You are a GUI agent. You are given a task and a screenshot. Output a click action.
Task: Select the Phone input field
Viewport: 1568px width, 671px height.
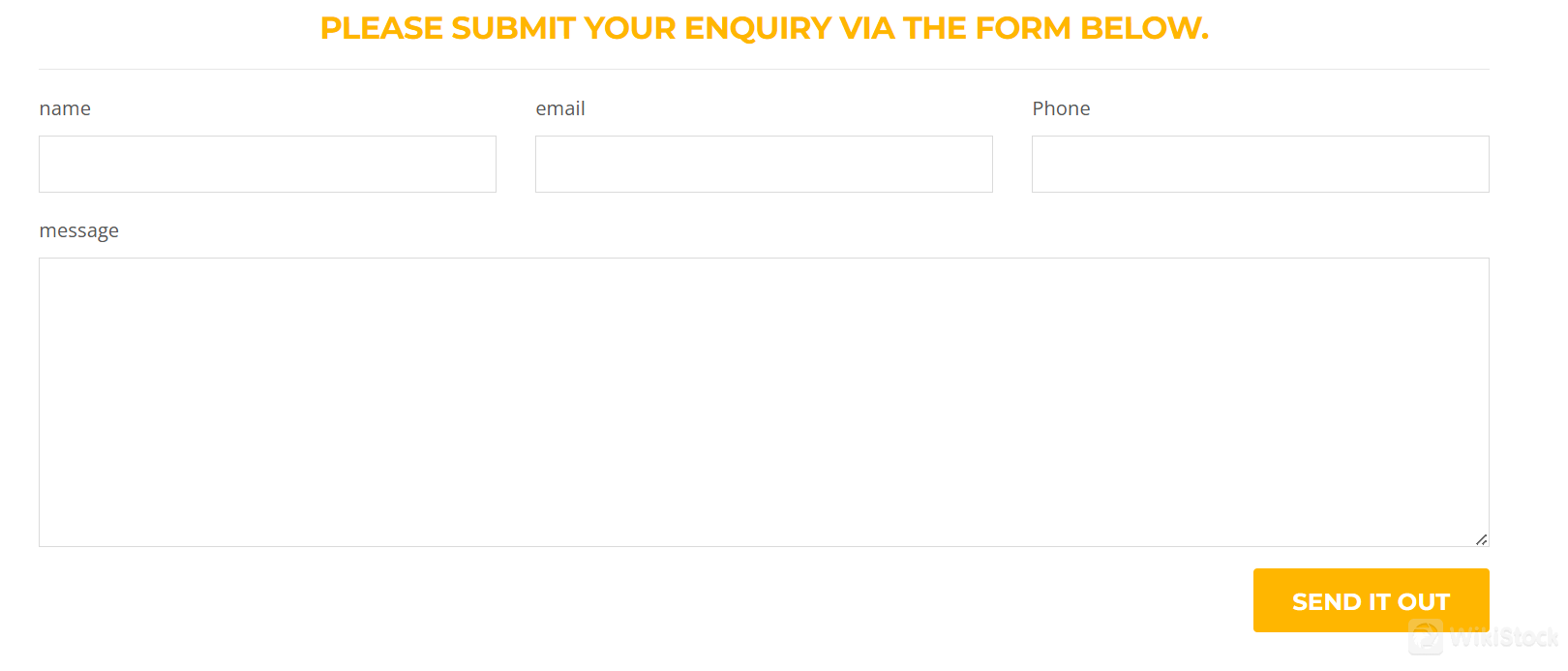pos(1260,165)
